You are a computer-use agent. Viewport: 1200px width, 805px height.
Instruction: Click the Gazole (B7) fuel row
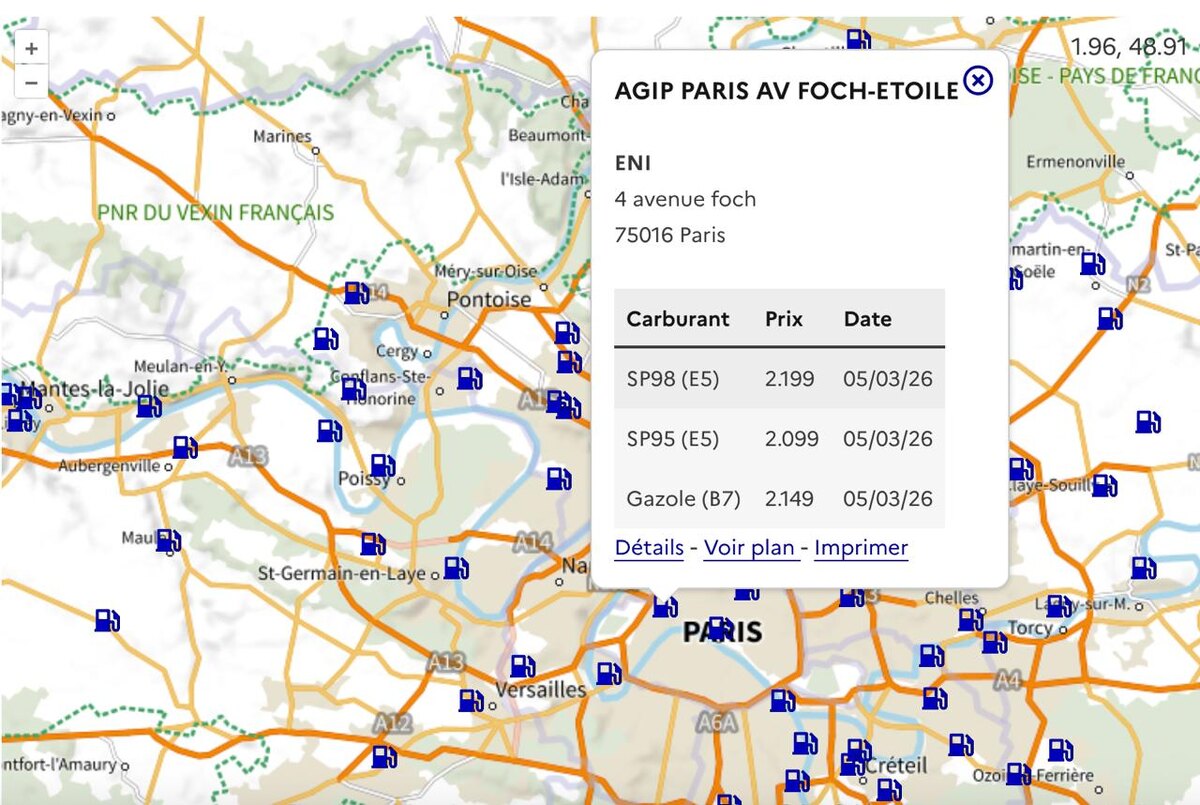tap(779, 498)
